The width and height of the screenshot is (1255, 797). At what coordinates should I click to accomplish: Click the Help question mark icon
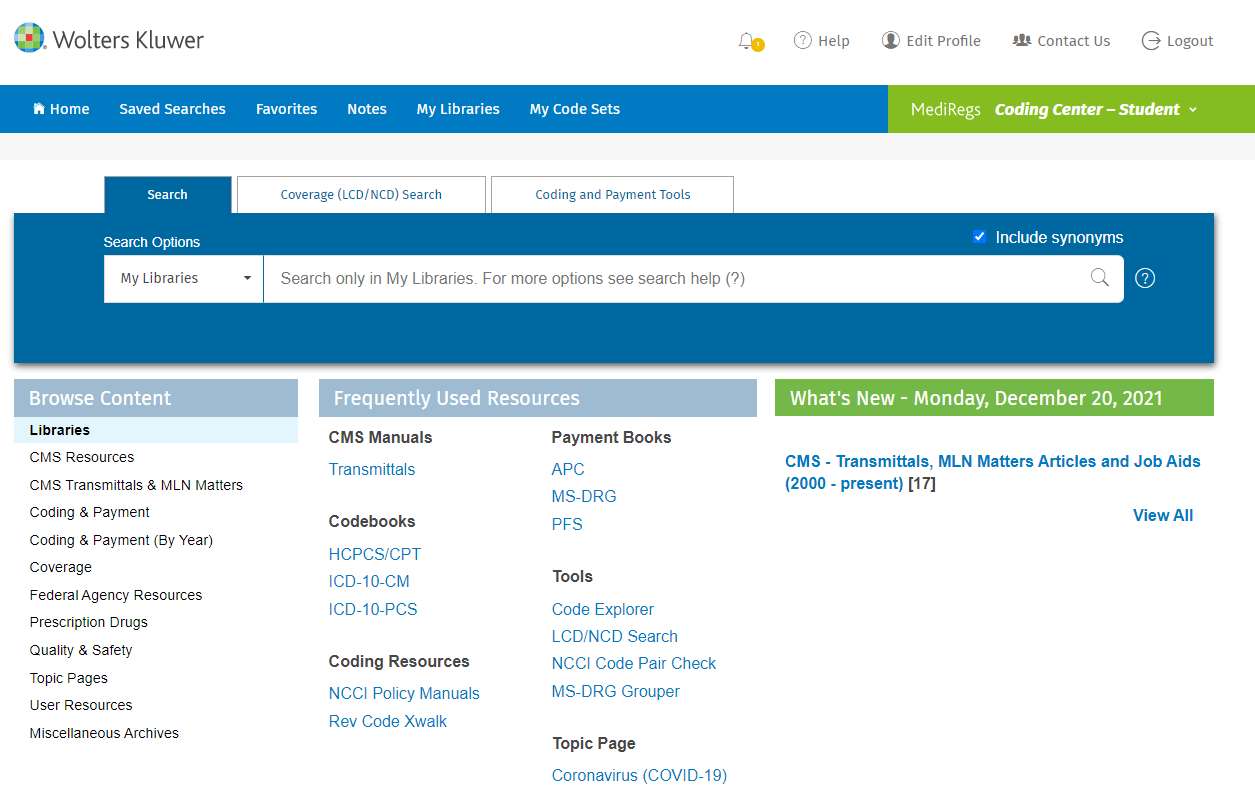(x=802, y=40)
